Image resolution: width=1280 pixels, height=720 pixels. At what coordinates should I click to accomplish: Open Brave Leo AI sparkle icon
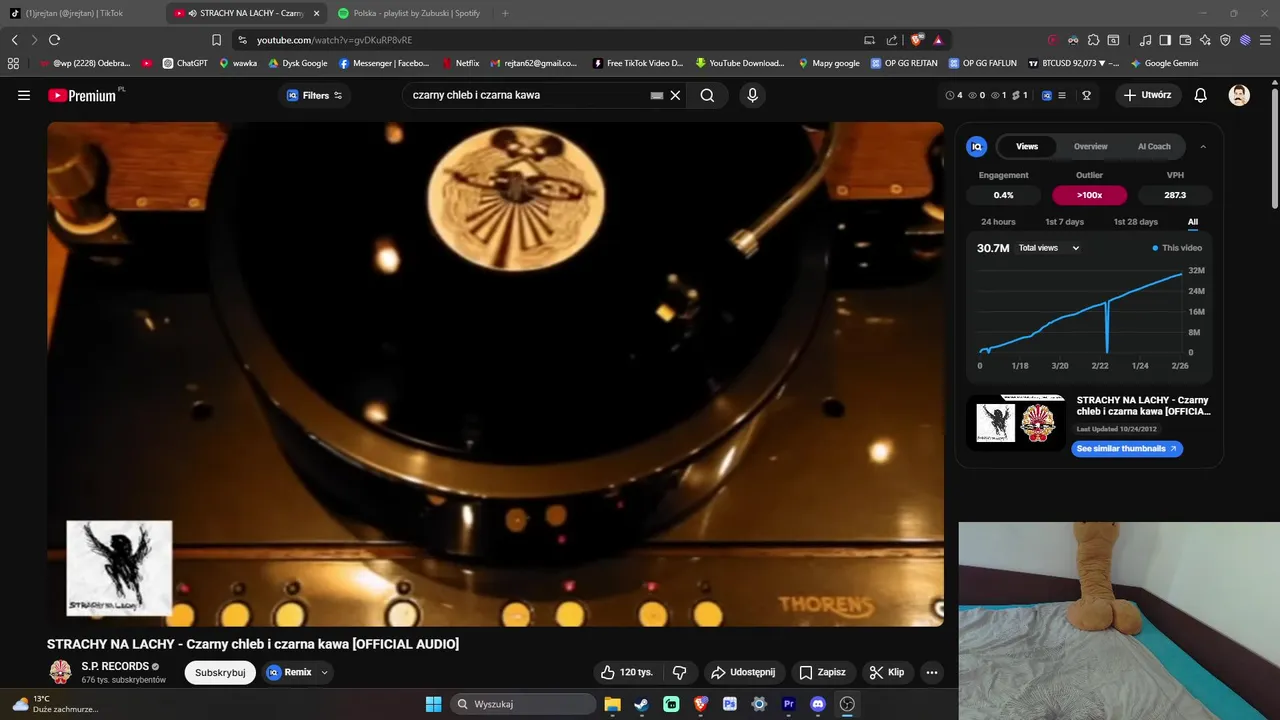1205,40
